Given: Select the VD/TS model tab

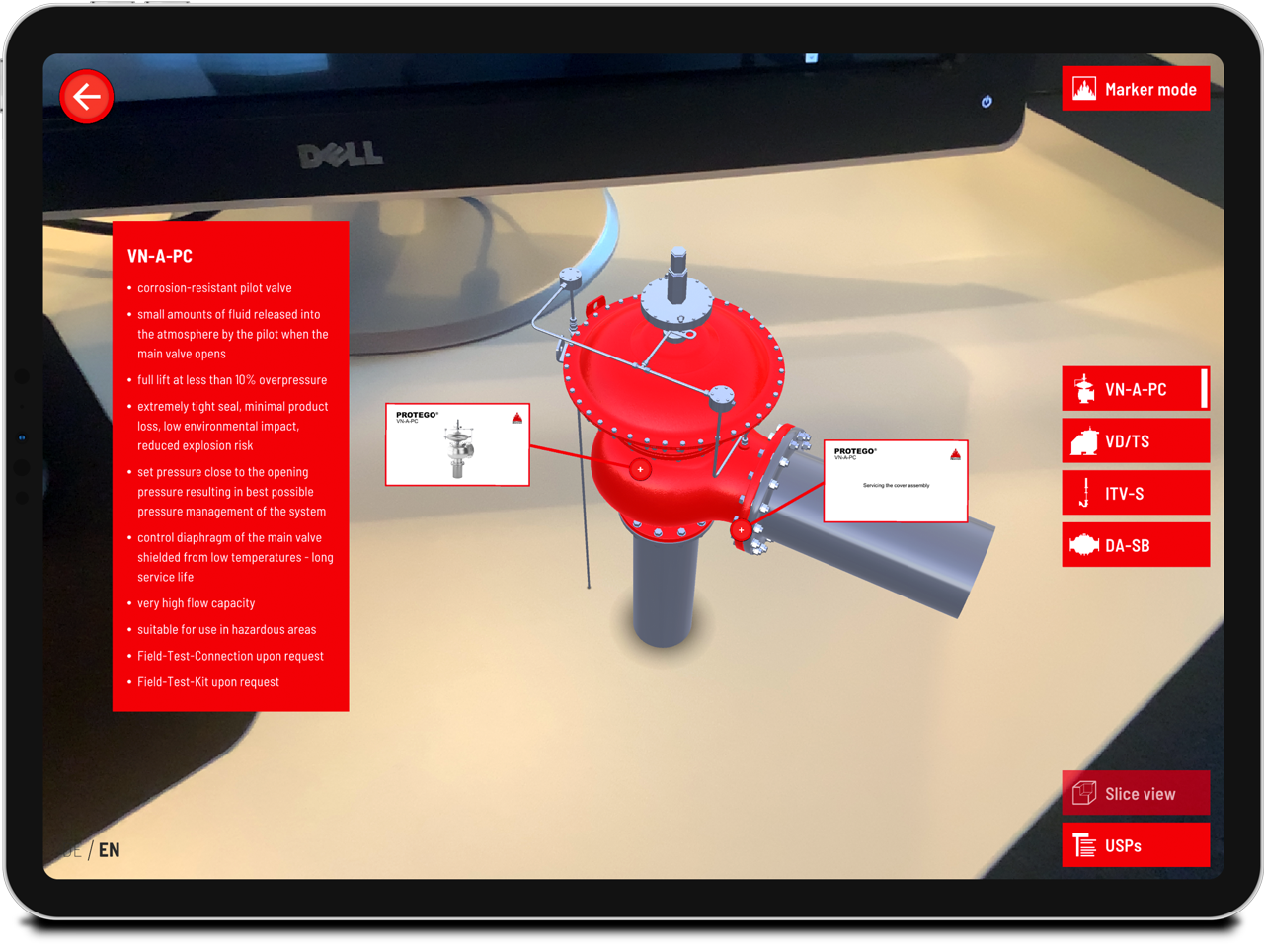Looking at the screenshot, I should pos(1140,441).
